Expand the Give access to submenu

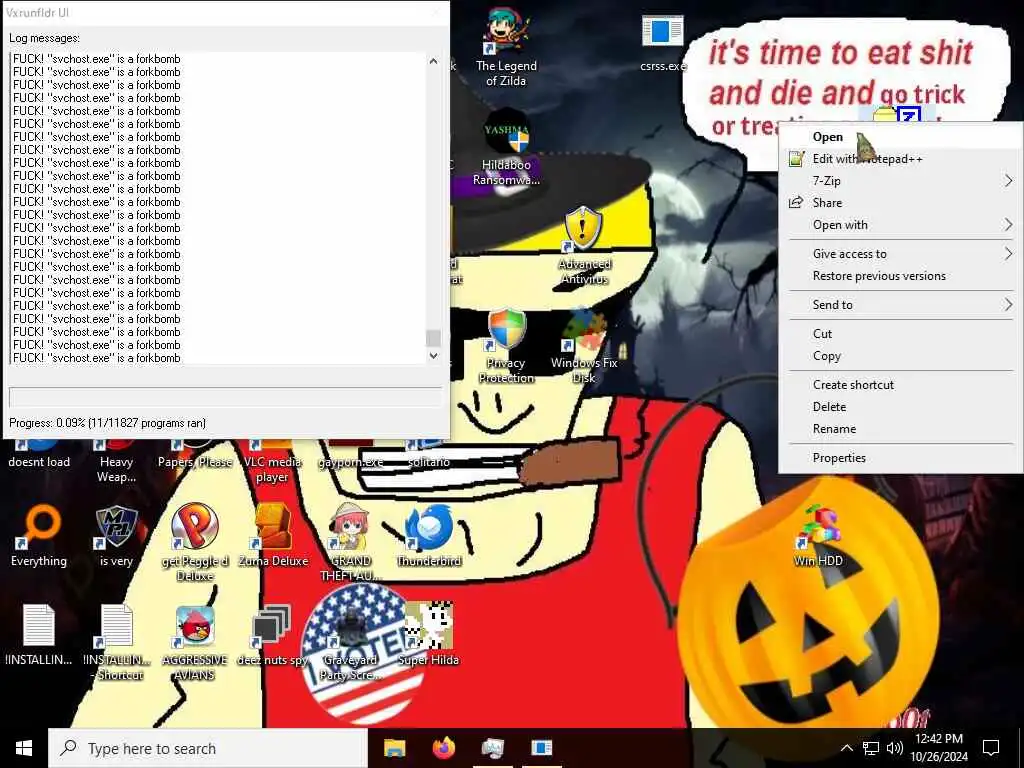[901, 254]
